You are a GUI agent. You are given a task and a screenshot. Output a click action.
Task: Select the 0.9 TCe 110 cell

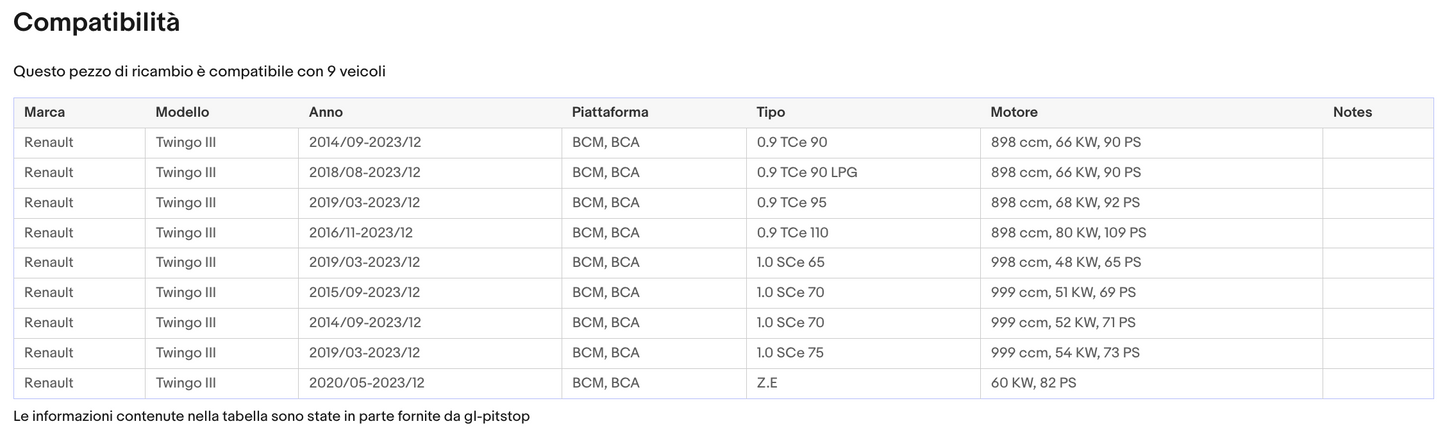tap(793, 232)
